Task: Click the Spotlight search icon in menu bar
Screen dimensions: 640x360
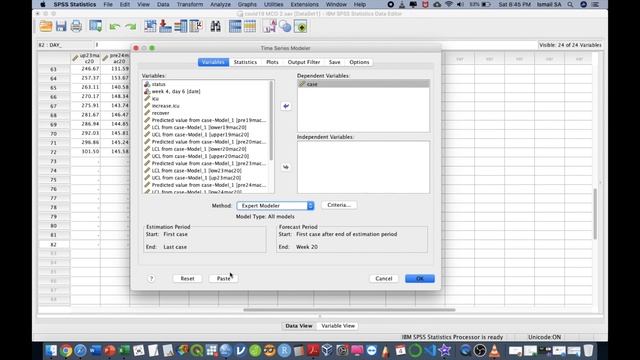Action: (570, 4)
